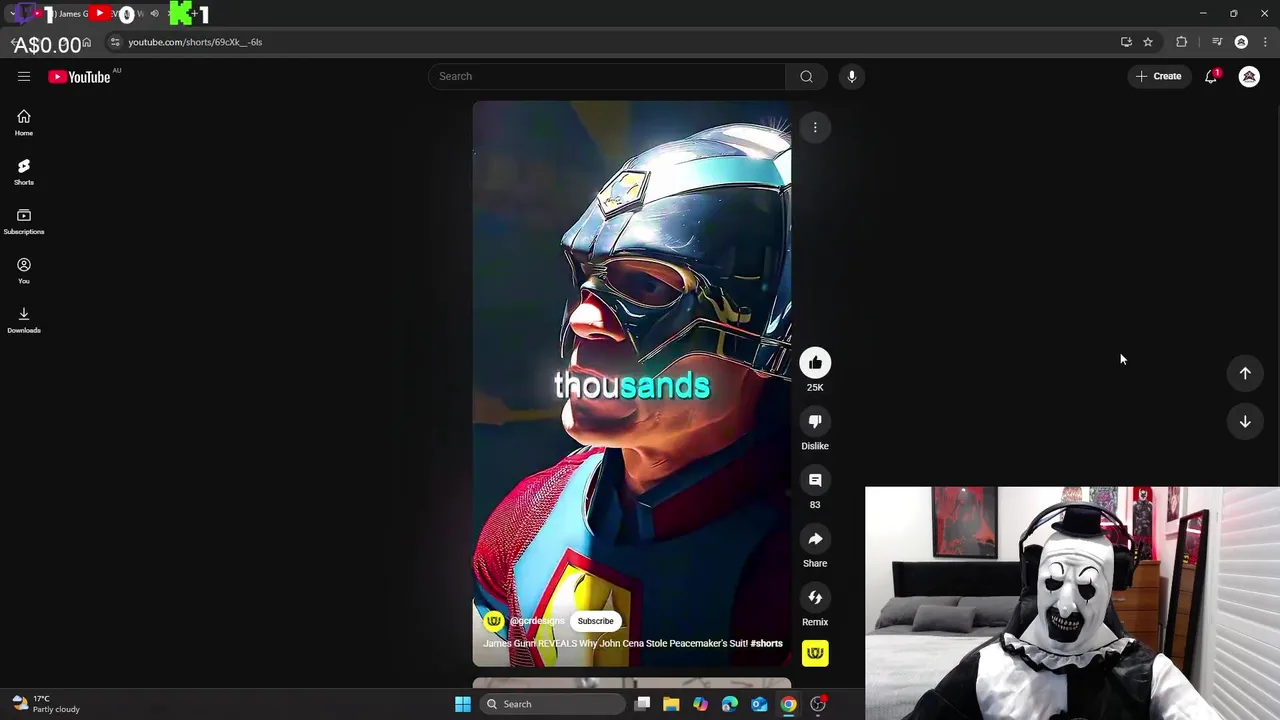Go to the previous Short arrow
The image size is (1280, 720).
1245,373
